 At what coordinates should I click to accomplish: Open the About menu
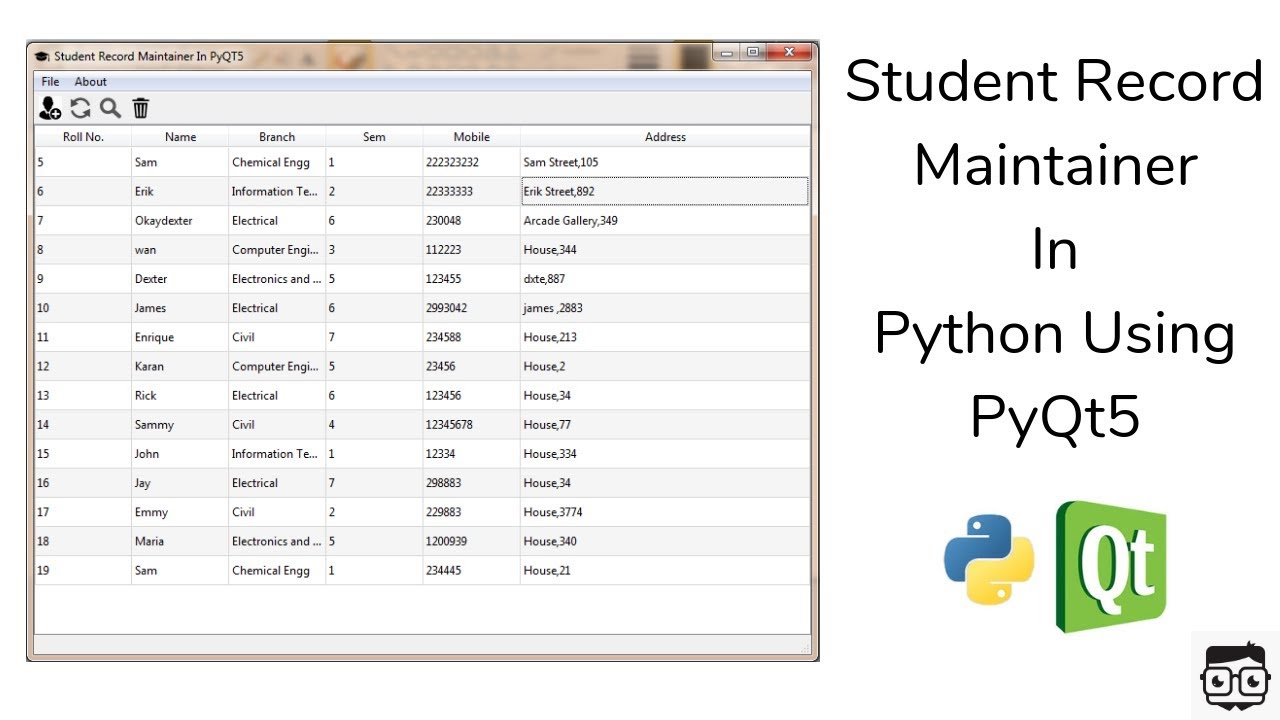90,82
